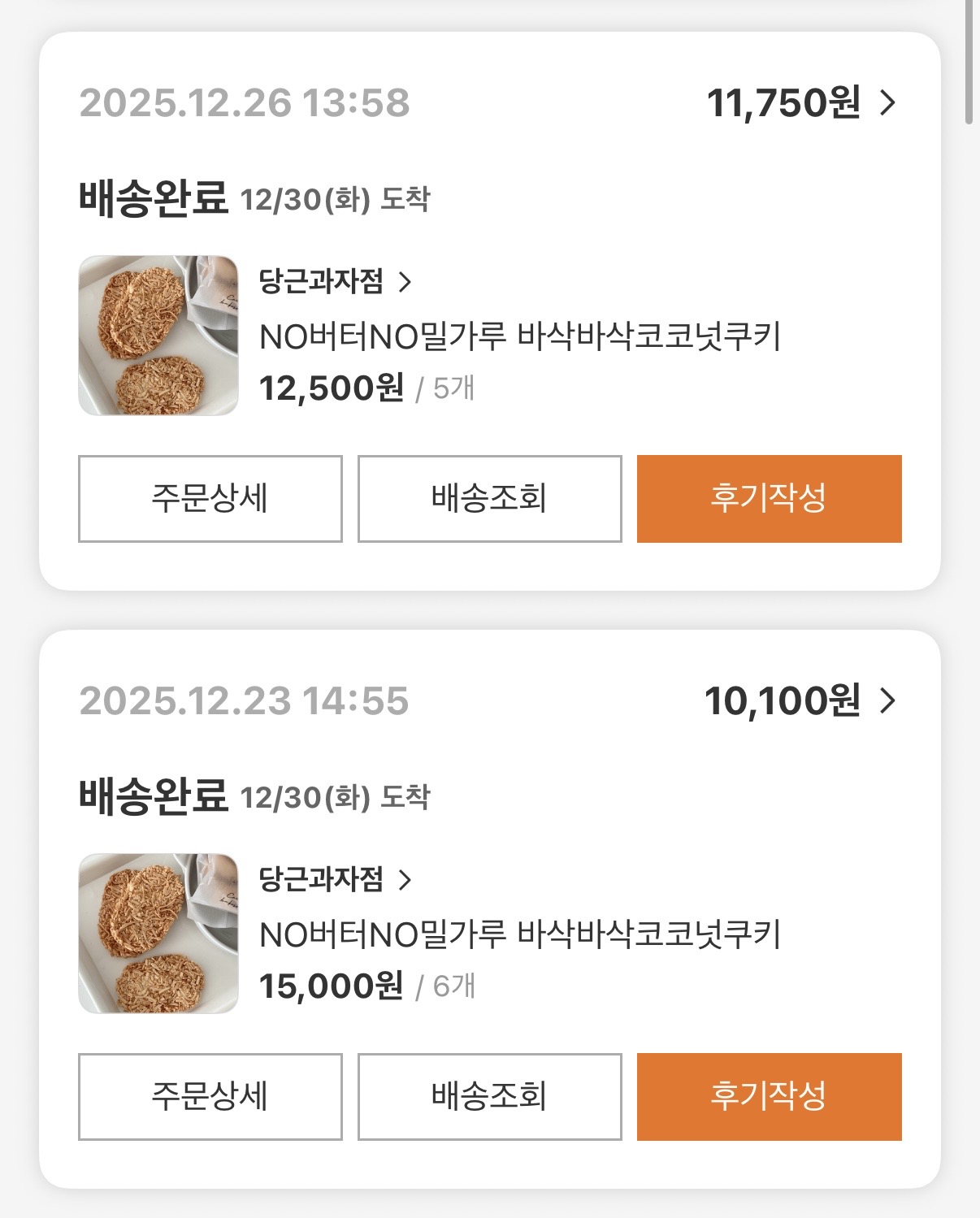Tap the cookie thumbnail in the 10,100원 order
Viewport: 980px width, 1218px height.
tap(158, 934)
